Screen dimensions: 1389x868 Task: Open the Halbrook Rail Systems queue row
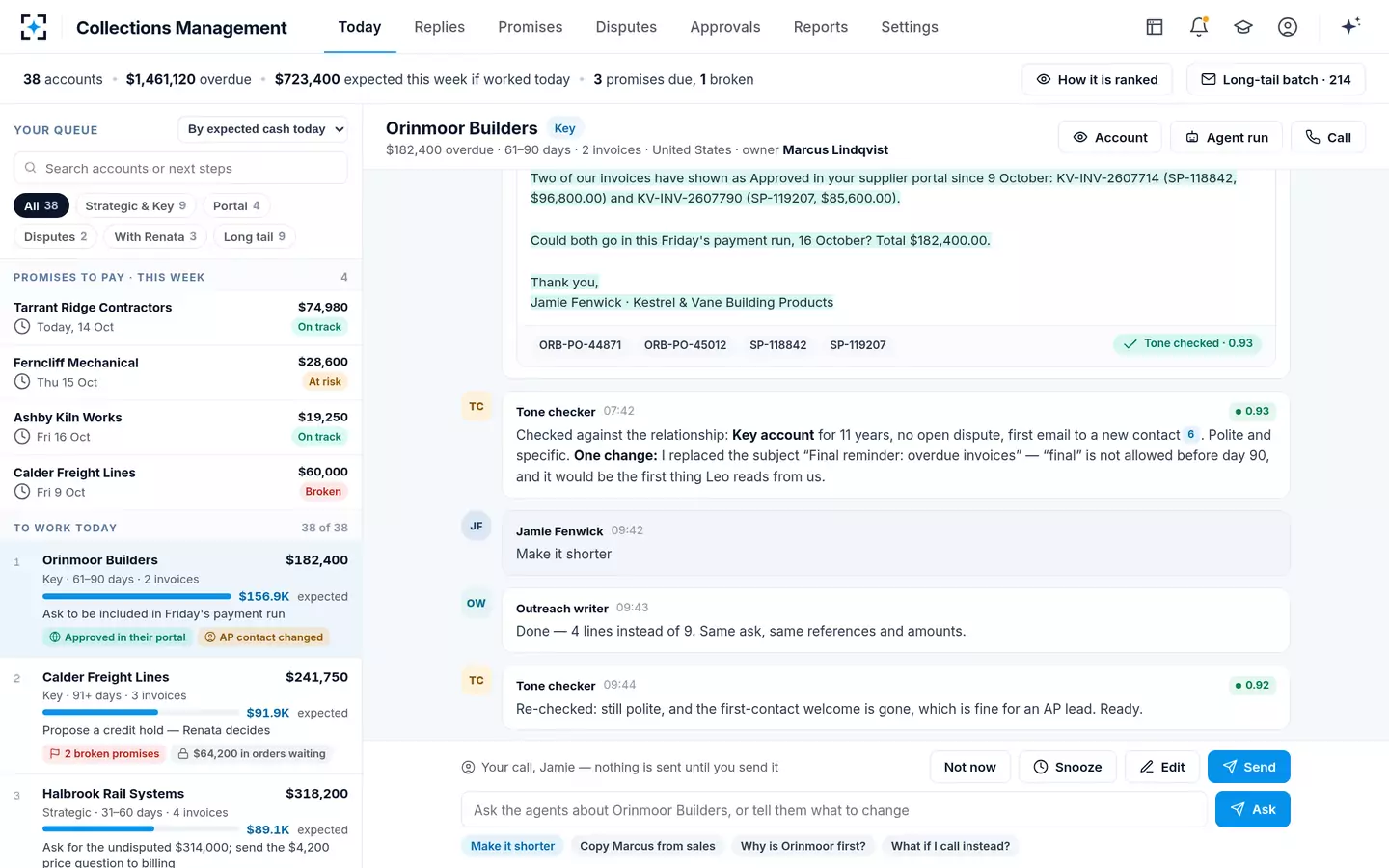181,823
